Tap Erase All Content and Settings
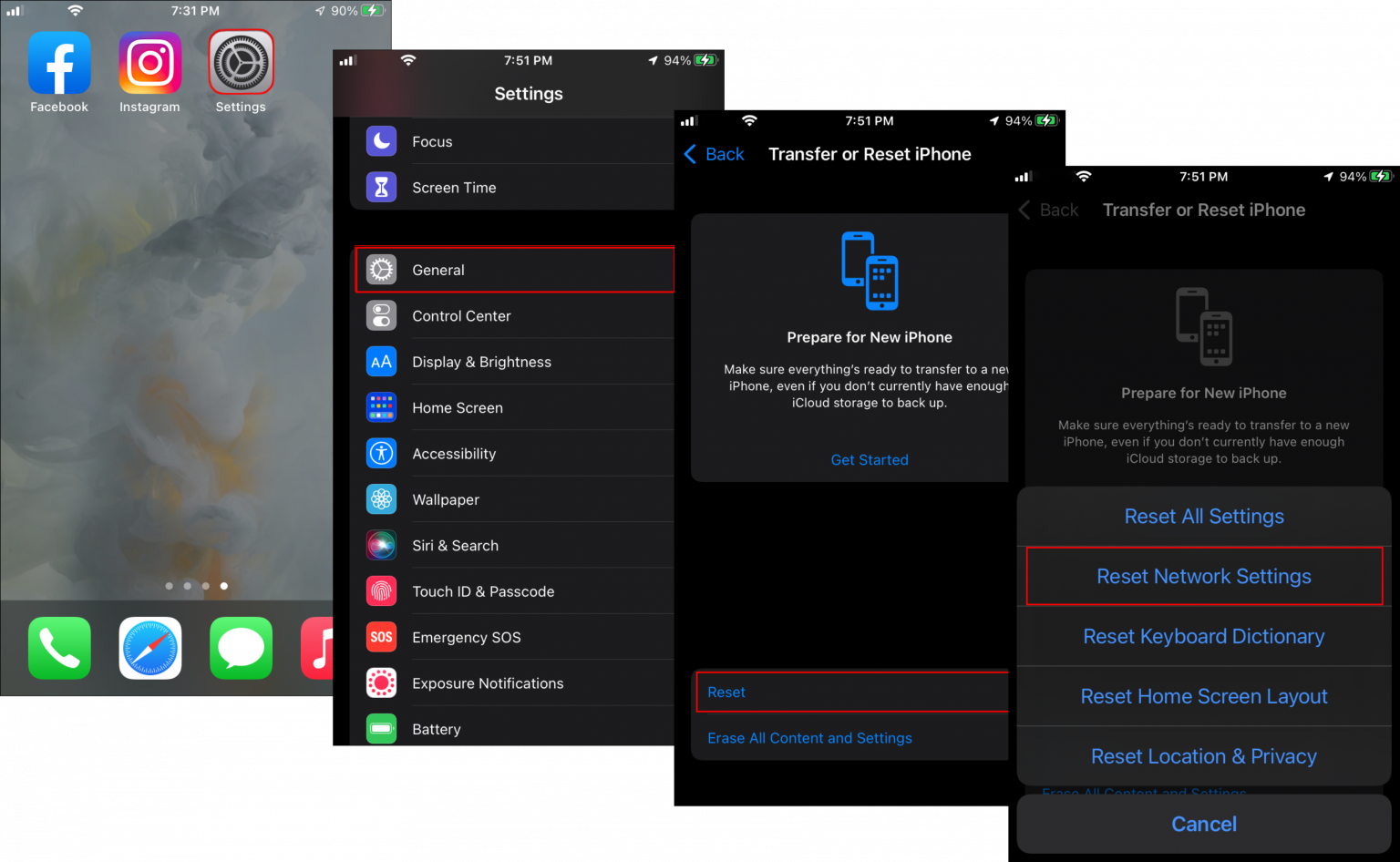The width and height of the screenshot is (1400, 862). click(809, 738)
